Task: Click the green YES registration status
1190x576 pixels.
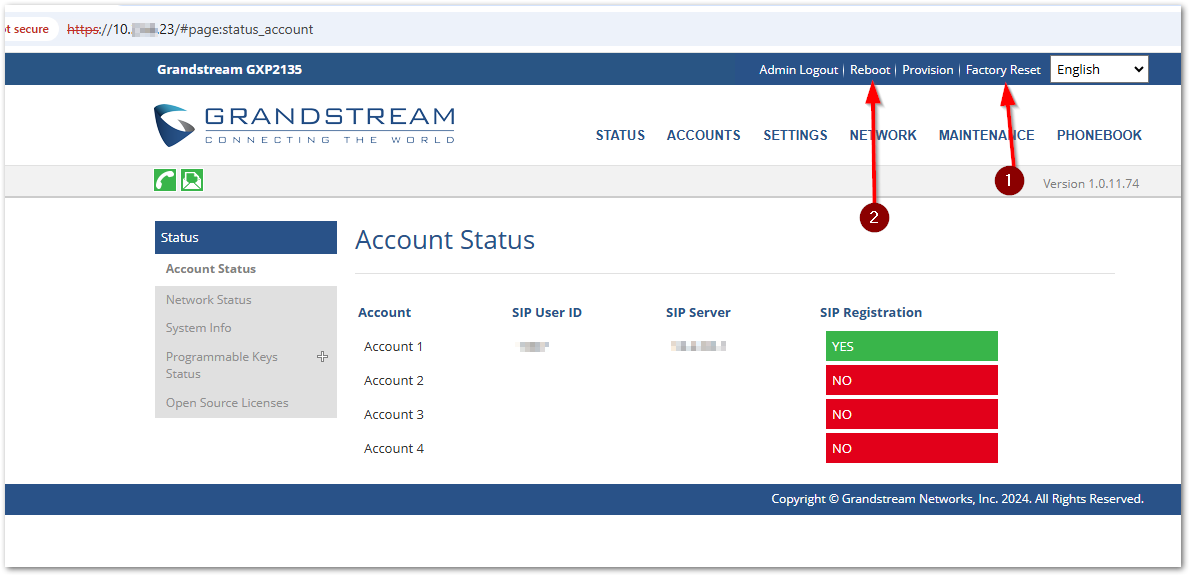Action: [911, 346]
